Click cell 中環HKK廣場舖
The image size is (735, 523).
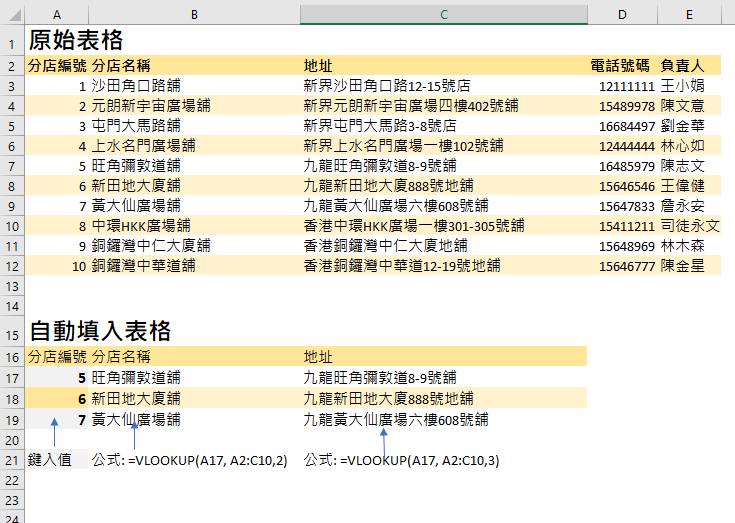click(x=141, y=226)
